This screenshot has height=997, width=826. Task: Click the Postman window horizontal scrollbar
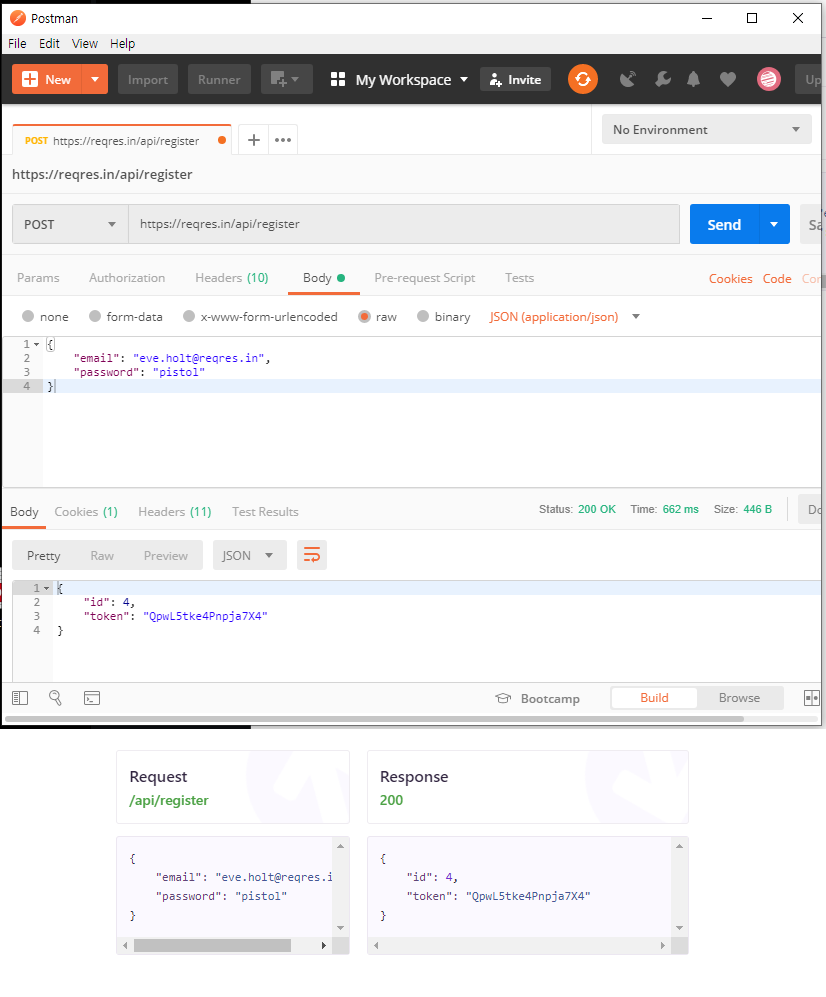[x=375, y=719]
